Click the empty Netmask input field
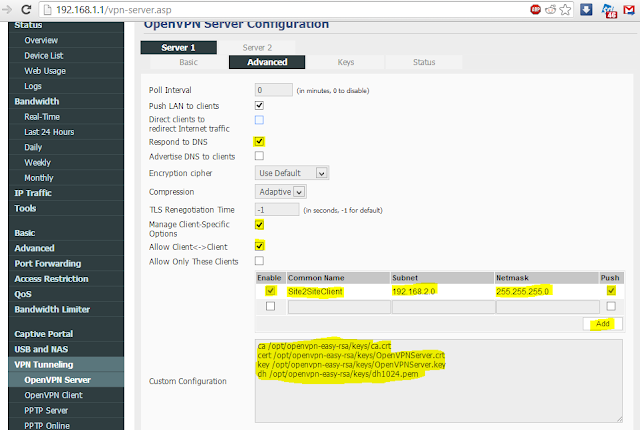Screen dimensions: 640x430 tap(548, 307)
